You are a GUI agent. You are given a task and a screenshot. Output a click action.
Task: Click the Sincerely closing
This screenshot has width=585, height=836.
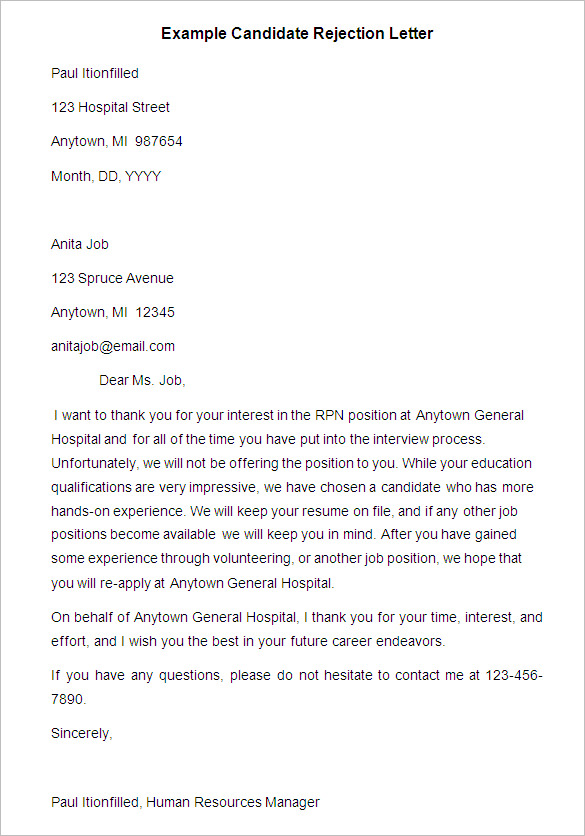82,734
